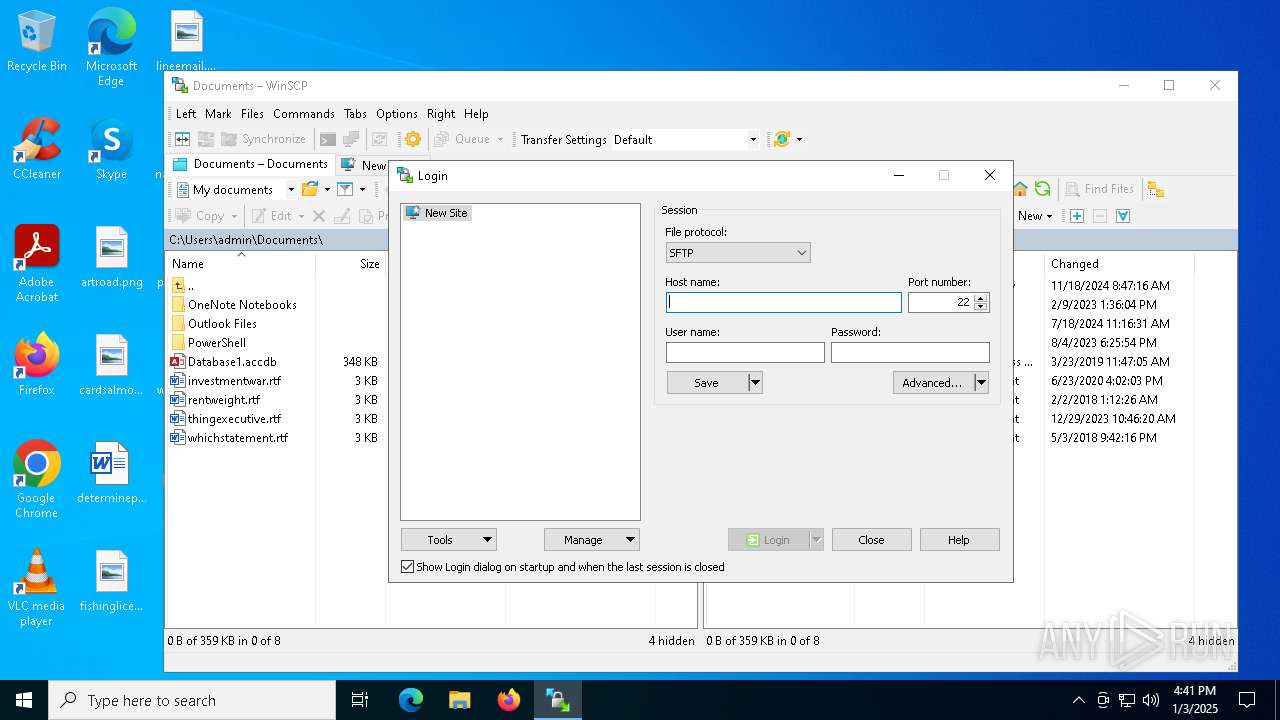Open the File protocol SFTP dropdown

tap(738, 253)
